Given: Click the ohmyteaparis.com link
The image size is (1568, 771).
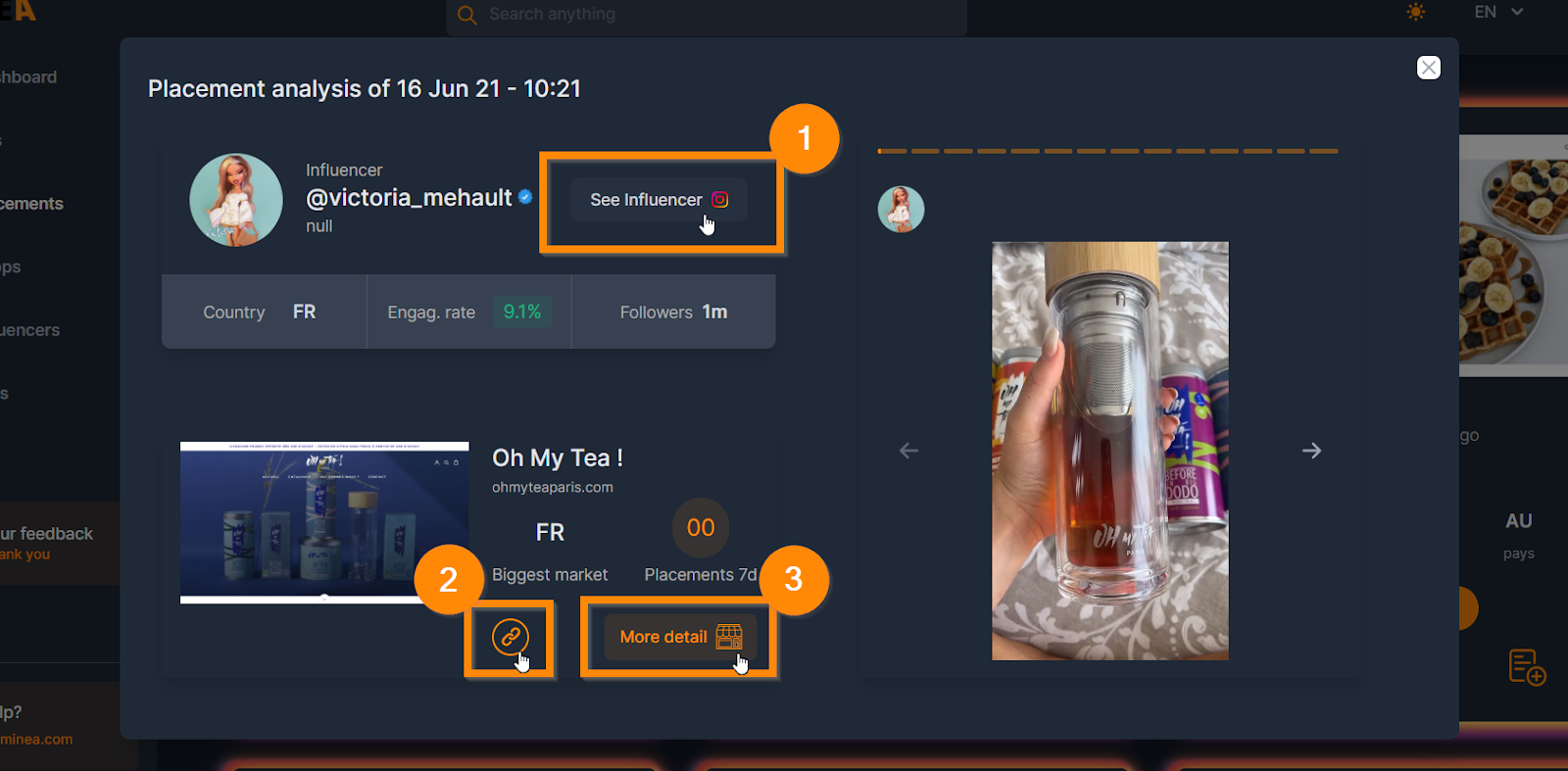Looking at the screenshot, I should pyautogui.click(x=553, y=487).
